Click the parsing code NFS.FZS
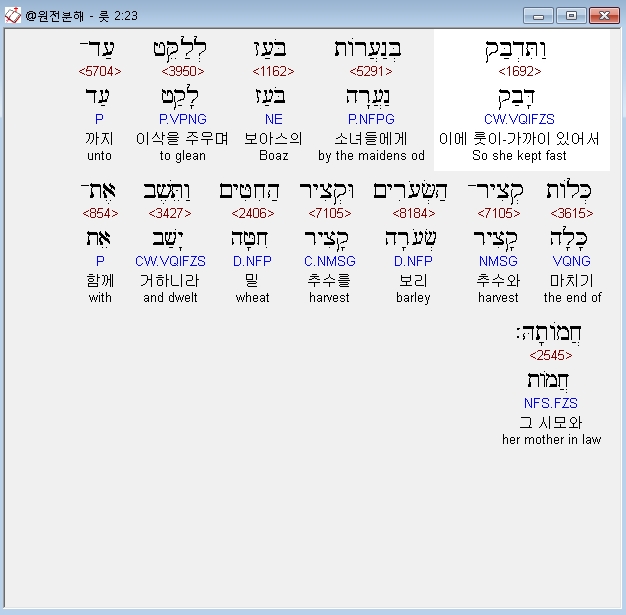Image resolution: width=626 pixels, height=615 pixels. (x=551, y=403)
